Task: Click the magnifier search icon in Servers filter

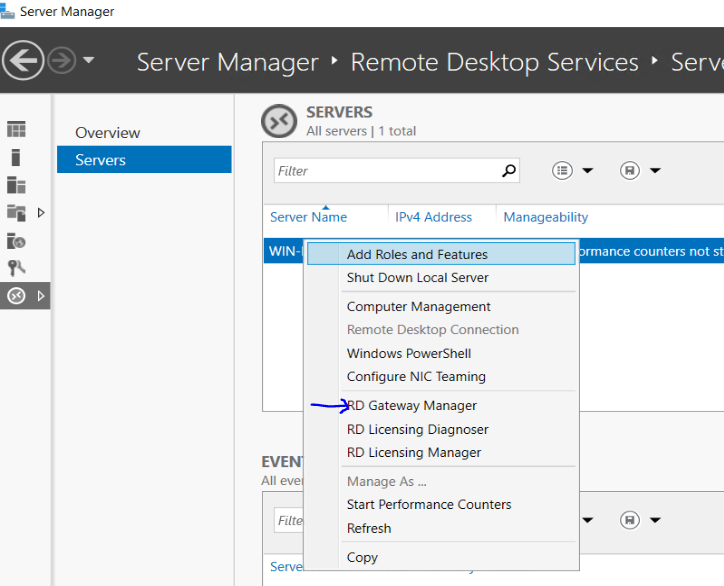Action: 509,171
